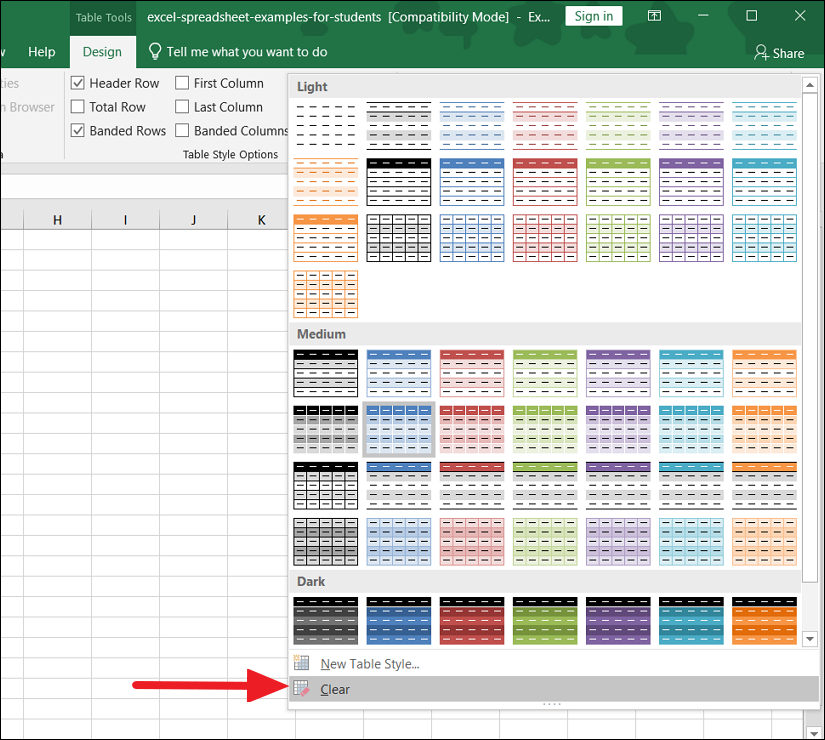Select column H header
The height and width of the screenshot is (740, 825).
[57, 219]
